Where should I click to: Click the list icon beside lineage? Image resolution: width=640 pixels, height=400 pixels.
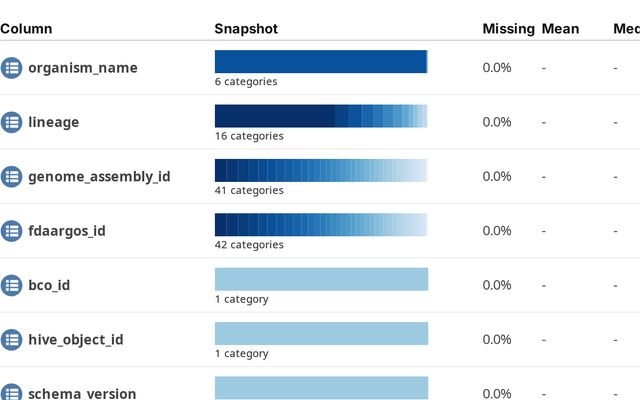11,122
